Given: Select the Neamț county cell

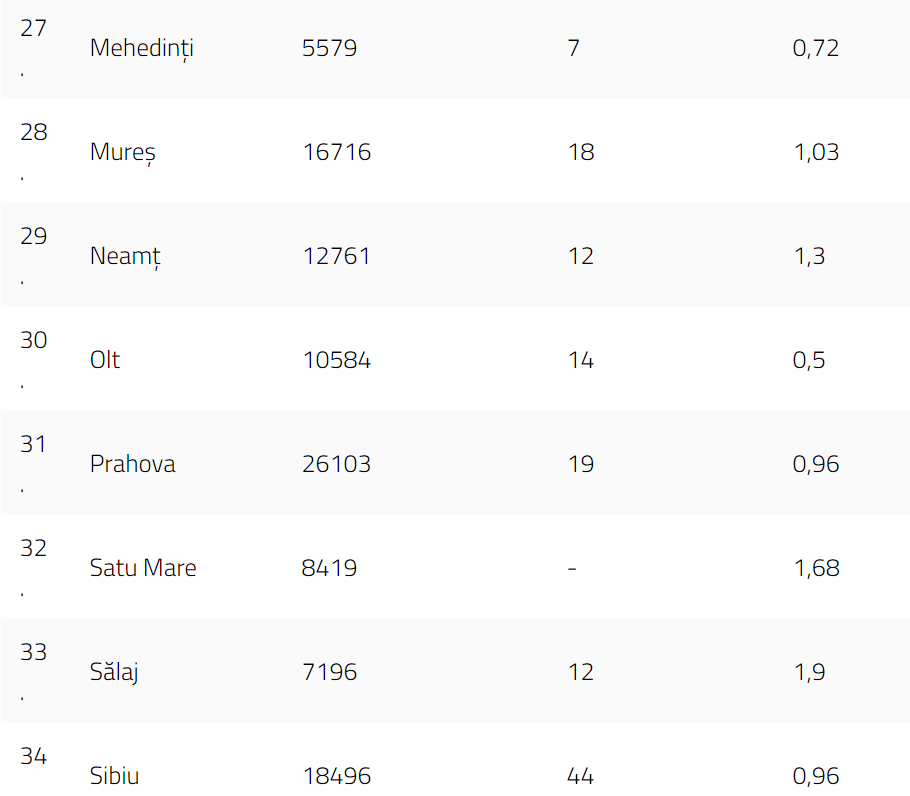Looking at the screenshot, I should pos(125,256).
